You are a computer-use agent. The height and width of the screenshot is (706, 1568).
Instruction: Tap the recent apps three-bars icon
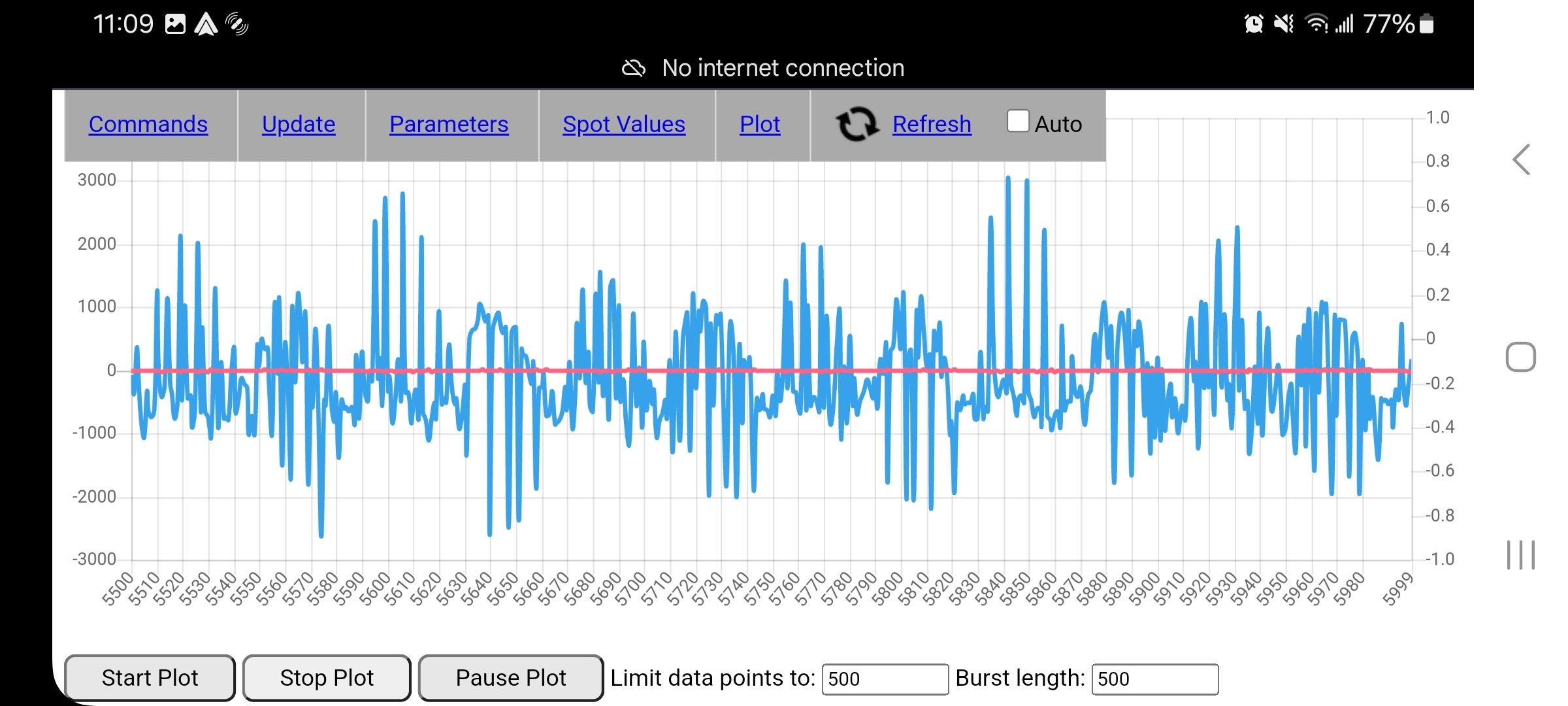click(x=1520, y=555)
